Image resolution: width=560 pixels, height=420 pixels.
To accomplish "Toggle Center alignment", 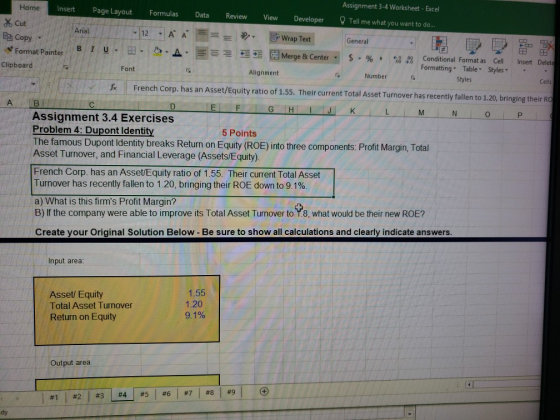I will tap(215, 54).
